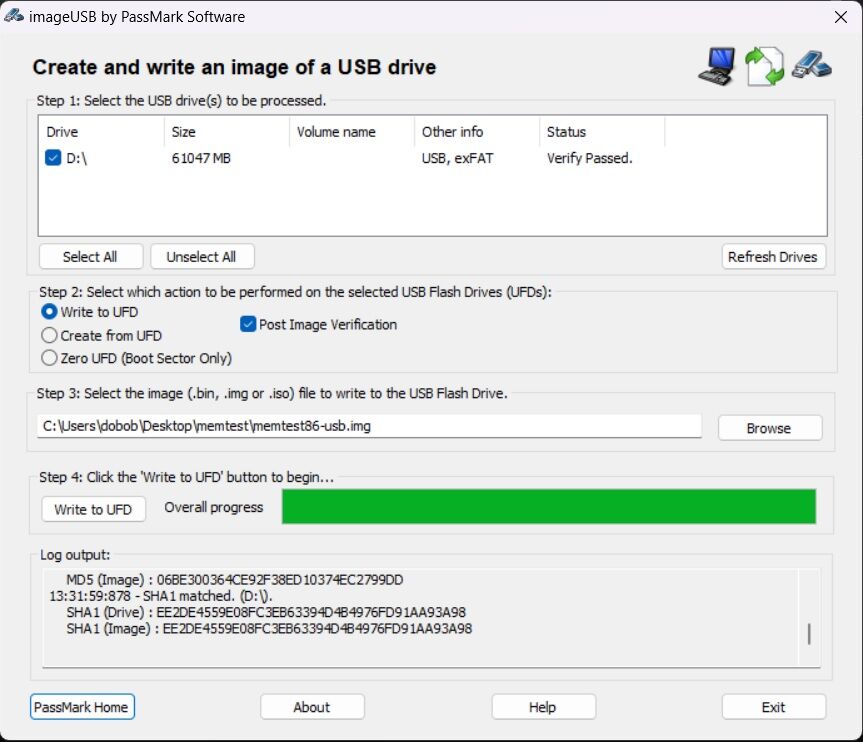863x742 pixels.
Task: Click the Drive column header
Action: pos(101,132)
